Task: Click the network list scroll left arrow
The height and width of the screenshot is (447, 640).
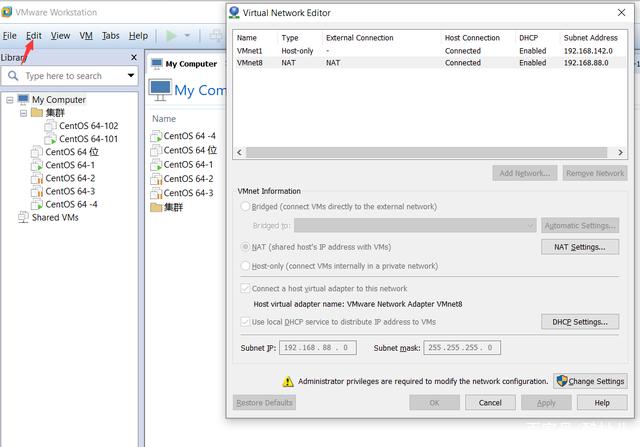Action: pyautogui.click(x=240, y=152)
